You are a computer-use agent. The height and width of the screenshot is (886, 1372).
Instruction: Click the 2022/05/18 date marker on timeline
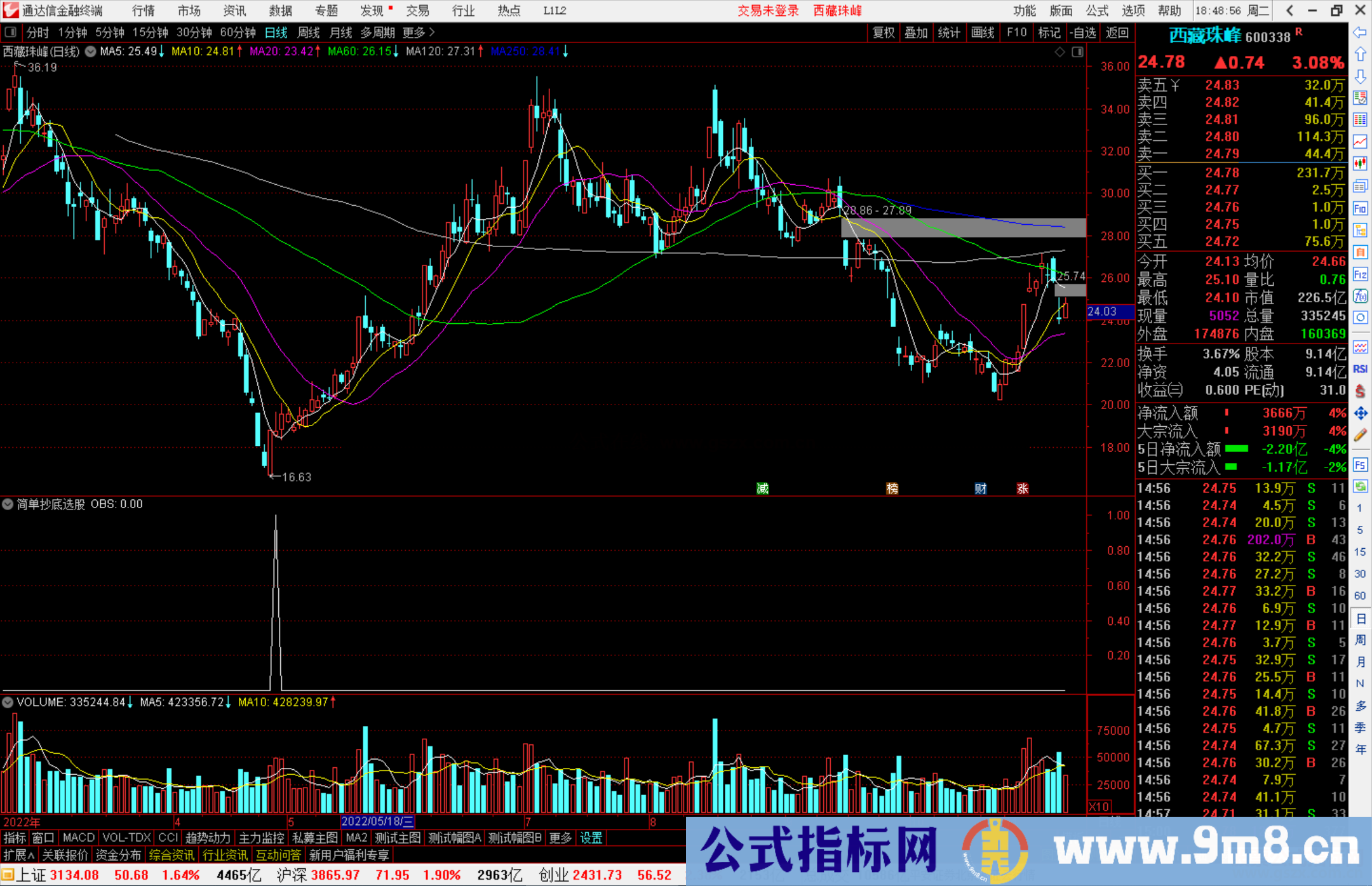click(x=377, y=821)
